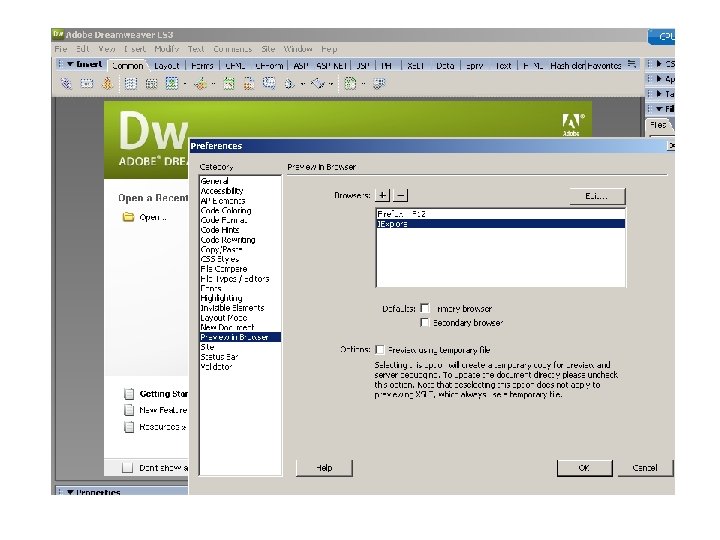Screen dimensions: 720x540
Task: Open the Head icon dropdown arrow
Action: coord(303,84)
